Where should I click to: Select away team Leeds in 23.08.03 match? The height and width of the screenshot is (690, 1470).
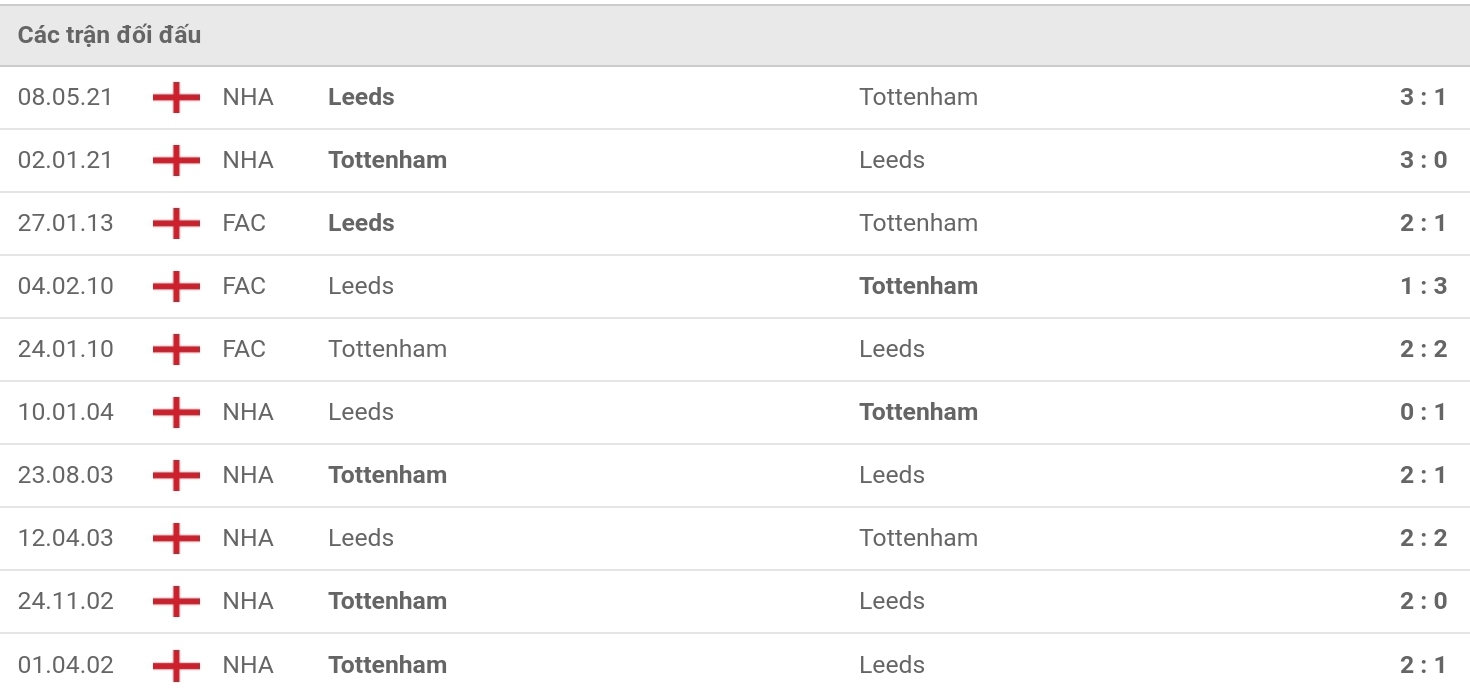891,475
